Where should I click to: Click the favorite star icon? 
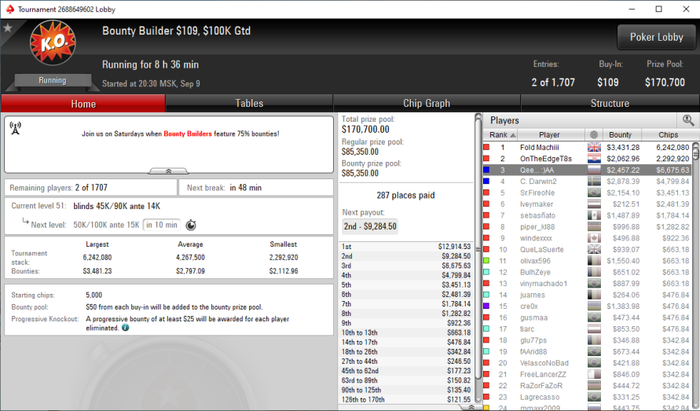coord(8,28)
